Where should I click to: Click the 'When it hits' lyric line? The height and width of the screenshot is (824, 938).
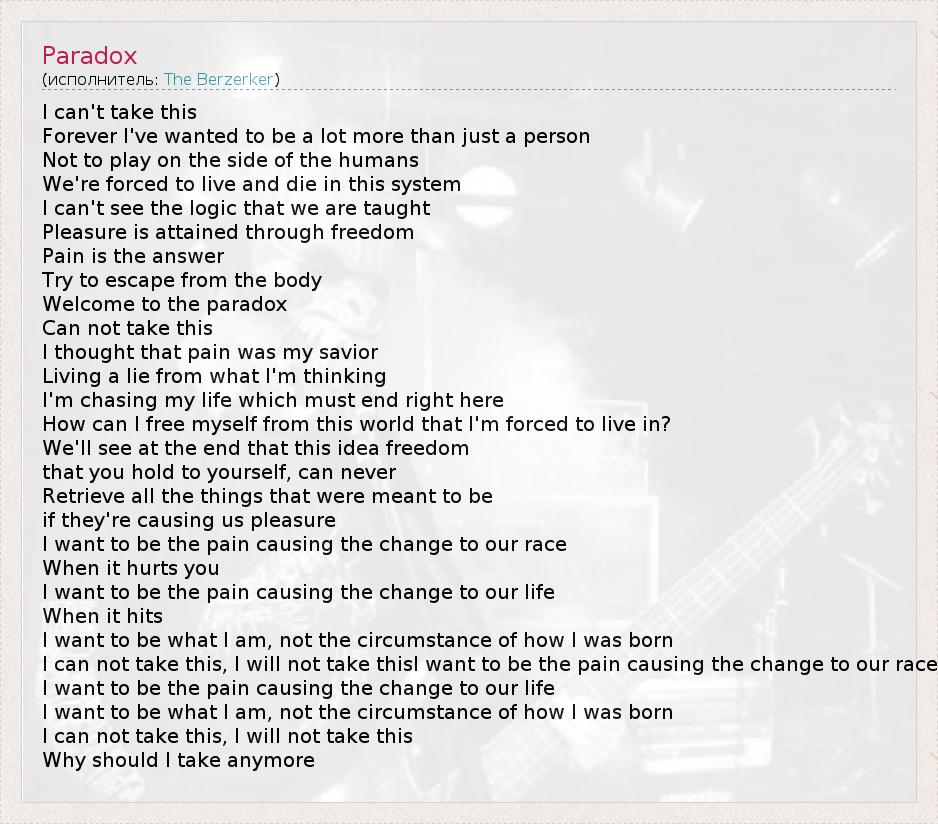102,616
